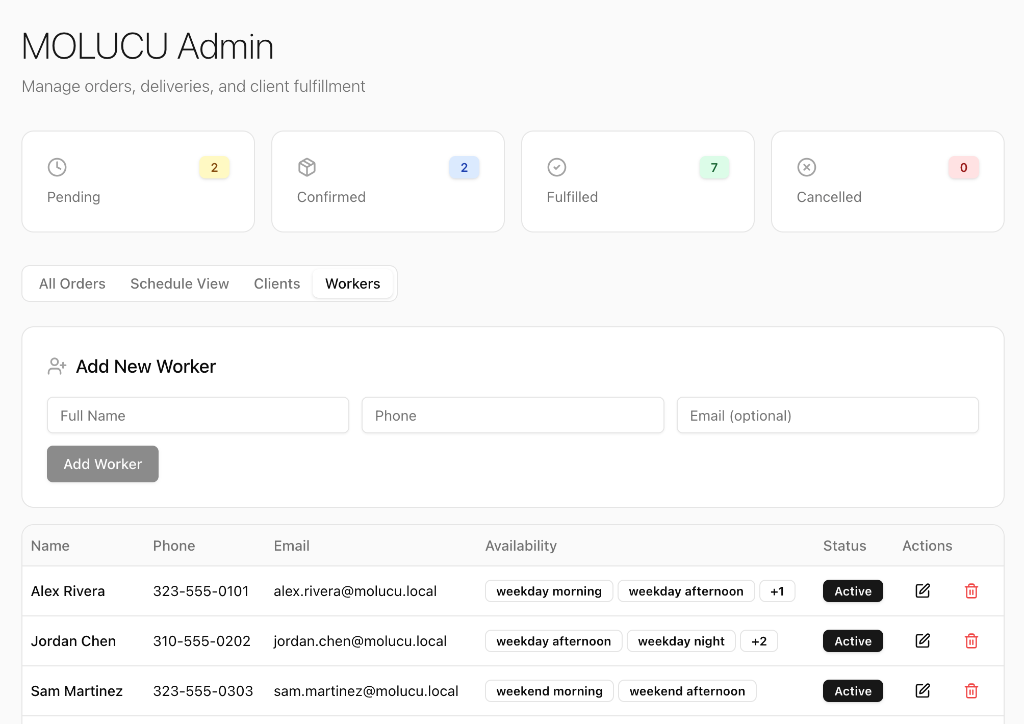Delete Alex Rivera with the trash icon
Screen dimensions: 1024x724
pyautogui.click(x=971, y=591)
